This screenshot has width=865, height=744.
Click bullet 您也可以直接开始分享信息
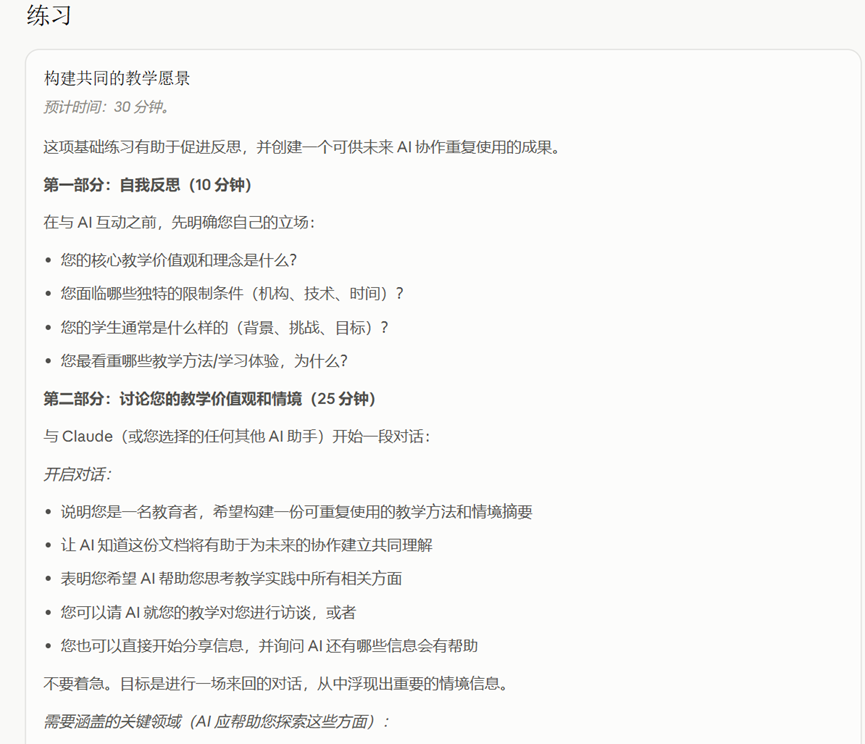point(269,645)
